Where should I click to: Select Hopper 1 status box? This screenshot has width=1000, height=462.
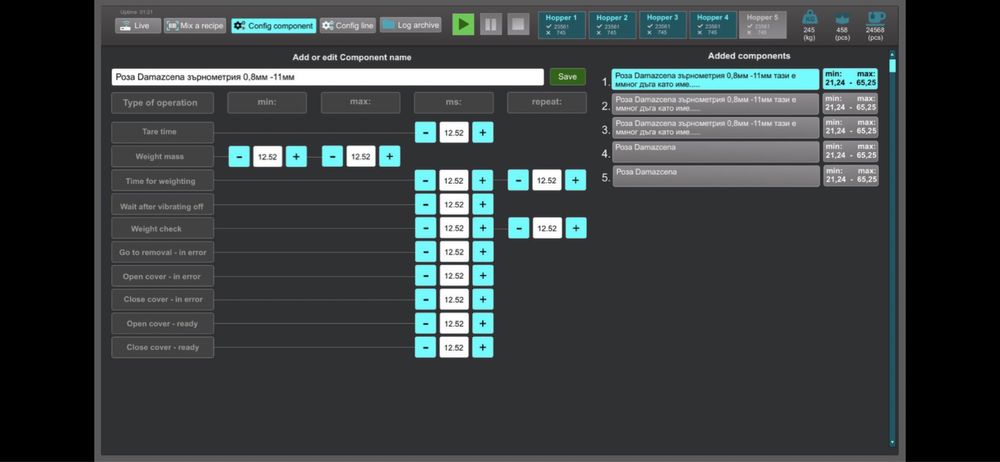pyautogui.click(x=561, y=25)
